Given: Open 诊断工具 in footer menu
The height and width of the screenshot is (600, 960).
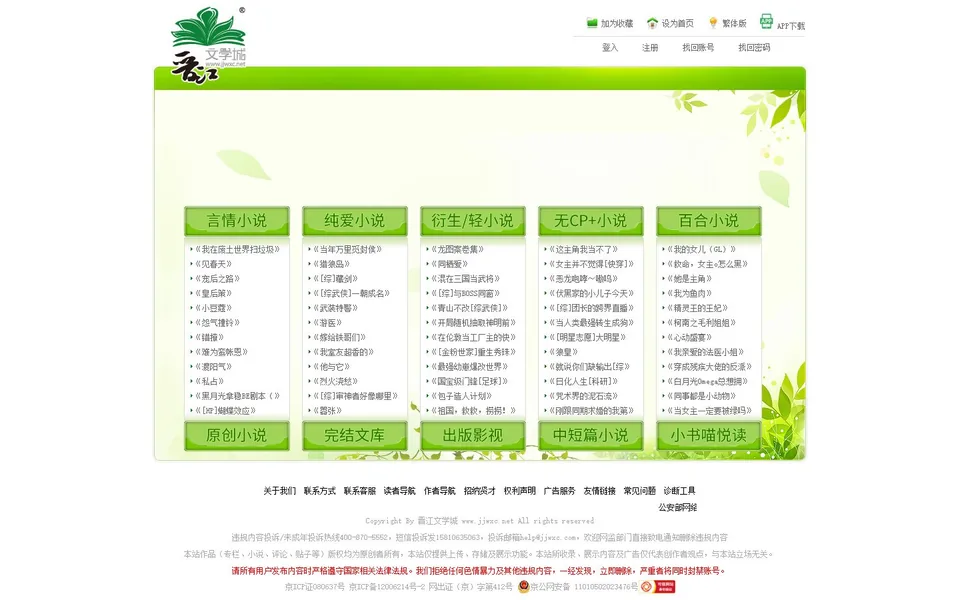Looking at the screenshot, I should click(x=680, y=491).
